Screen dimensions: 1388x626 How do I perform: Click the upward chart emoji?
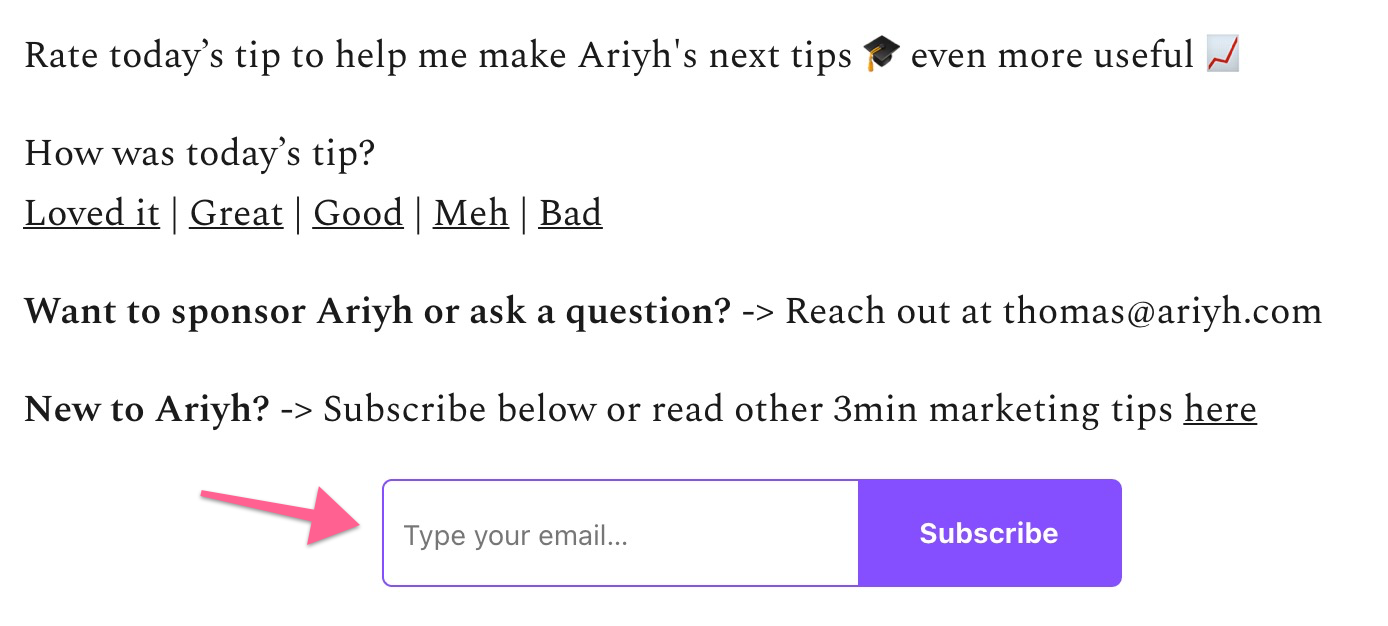click(1223, 55)
